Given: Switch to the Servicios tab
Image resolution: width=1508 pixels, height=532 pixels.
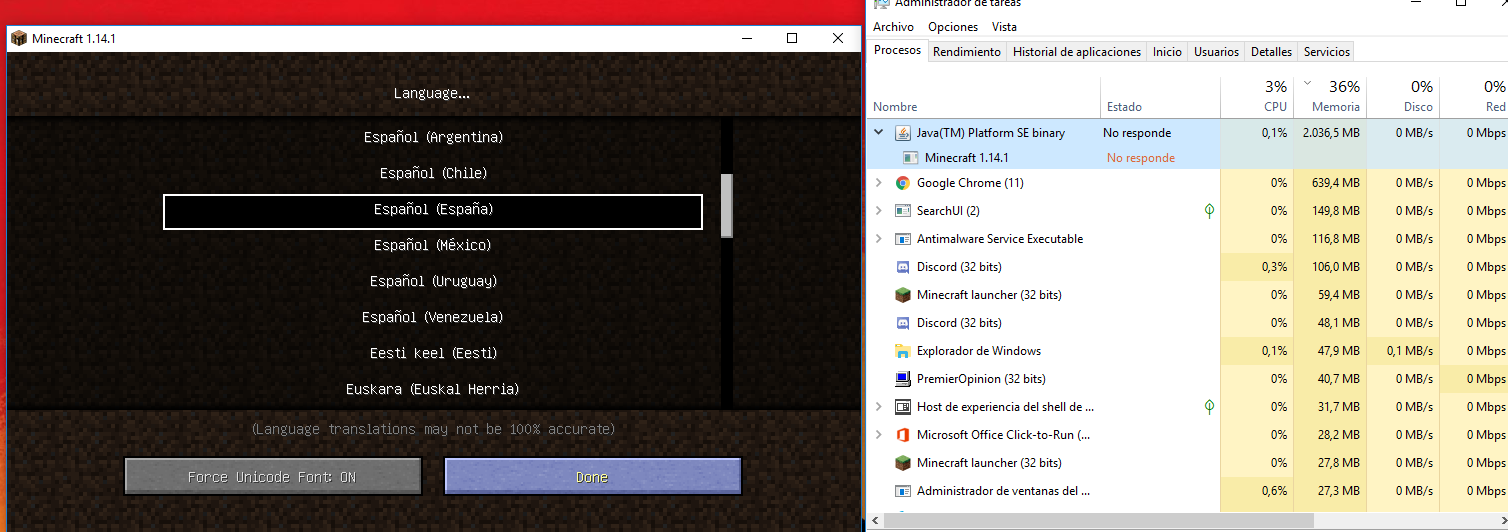Looking at the screenshot, I should (1327, 52).
